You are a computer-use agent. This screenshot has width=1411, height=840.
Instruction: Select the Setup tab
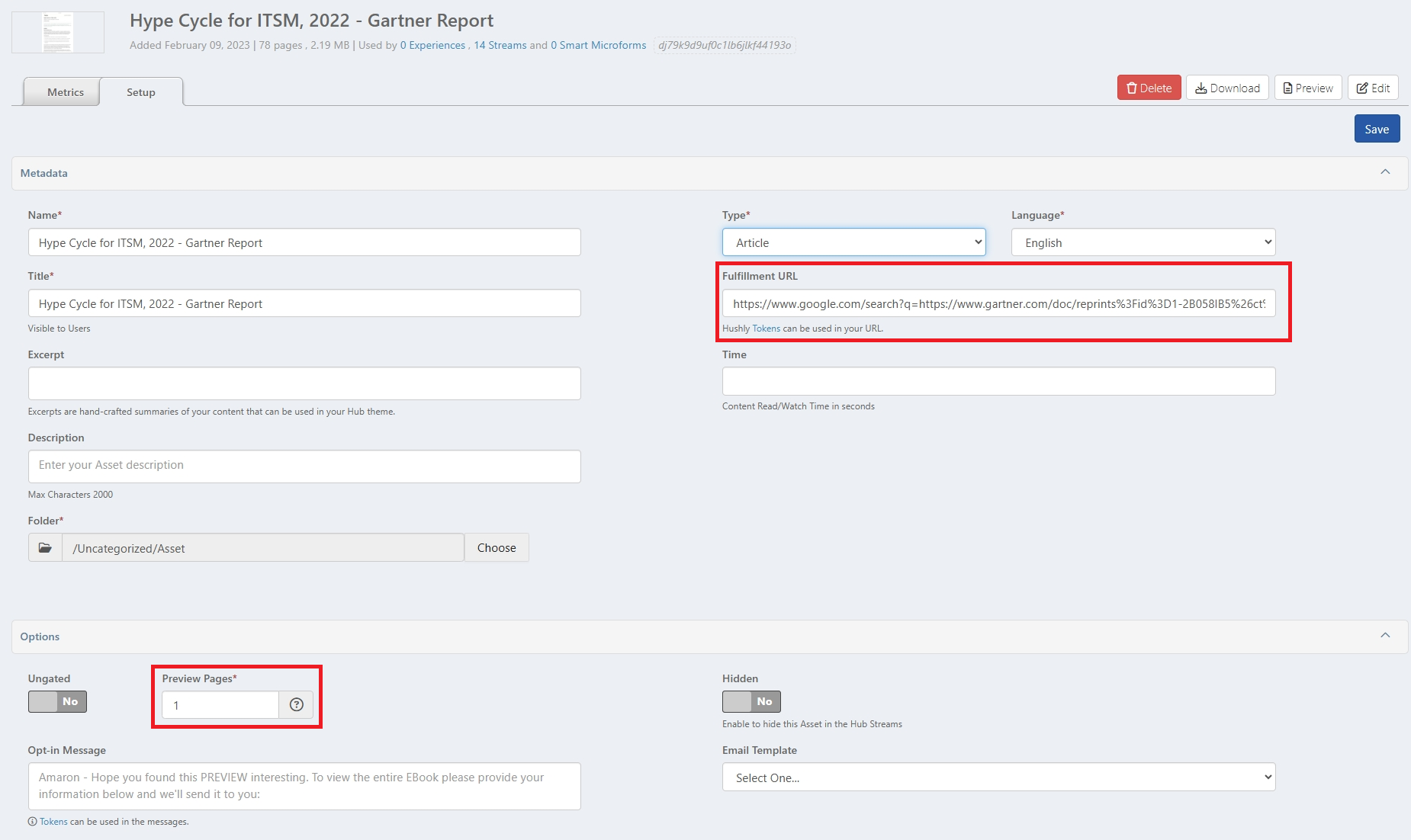[141, 92]
